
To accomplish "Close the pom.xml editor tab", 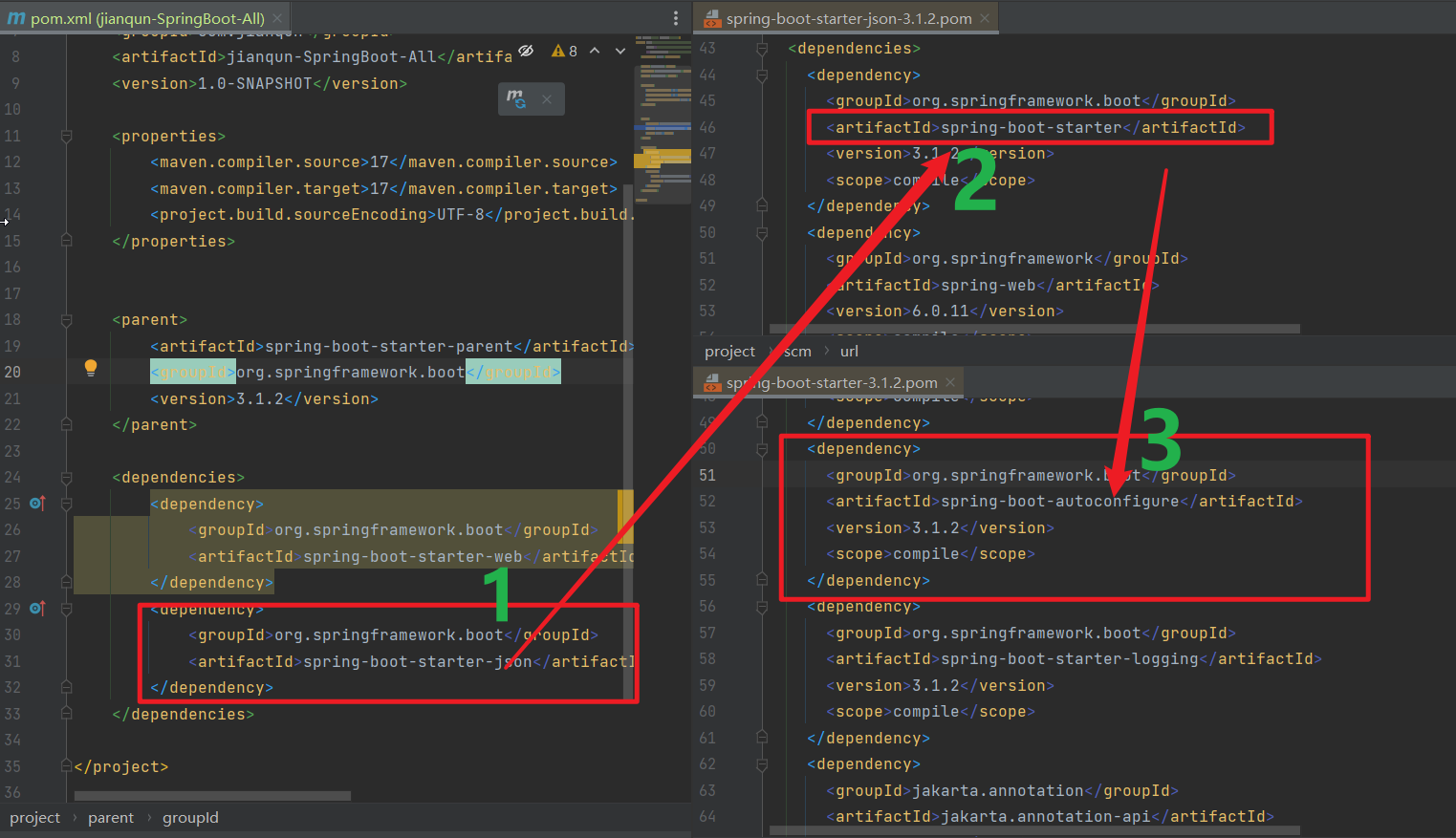I will point(277,18).
